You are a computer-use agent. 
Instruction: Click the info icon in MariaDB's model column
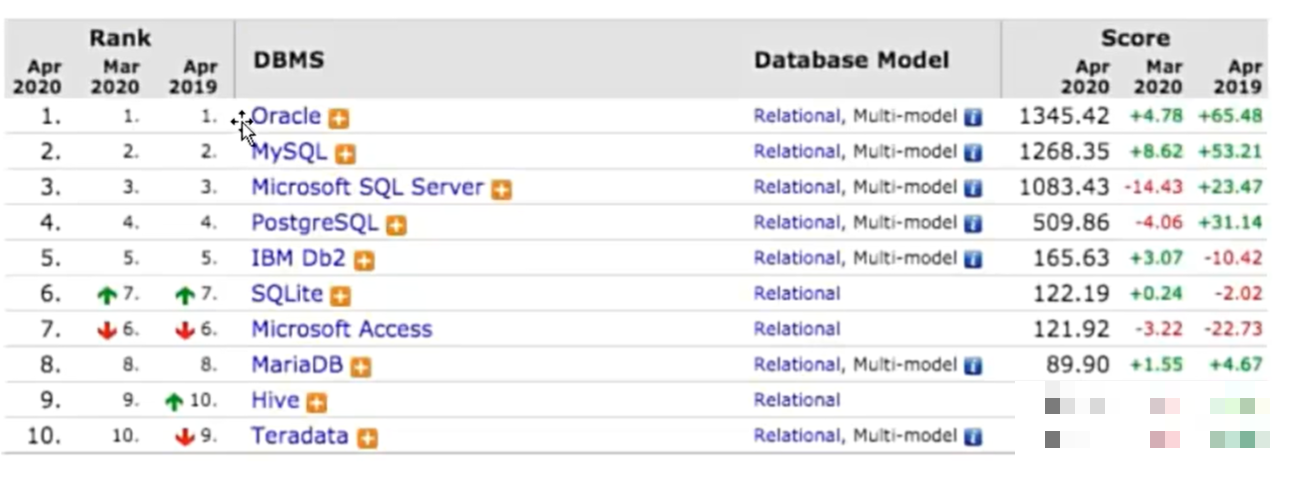coord(973,366)
